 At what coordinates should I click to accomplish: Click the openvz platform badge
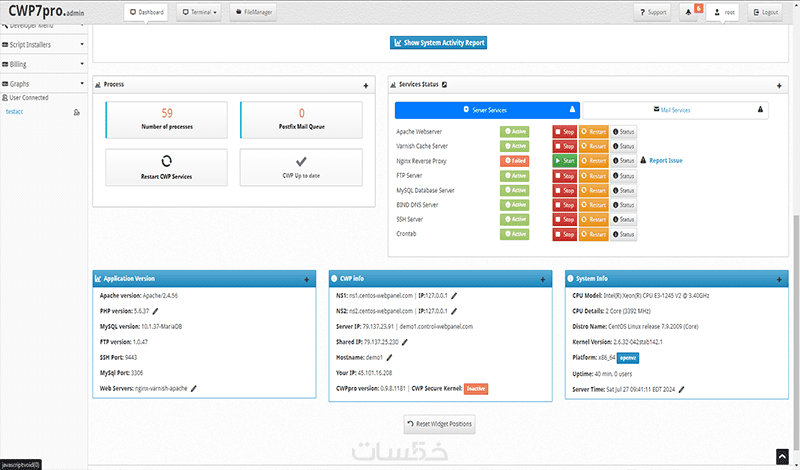pyautogui.click(x=628, y=358)
